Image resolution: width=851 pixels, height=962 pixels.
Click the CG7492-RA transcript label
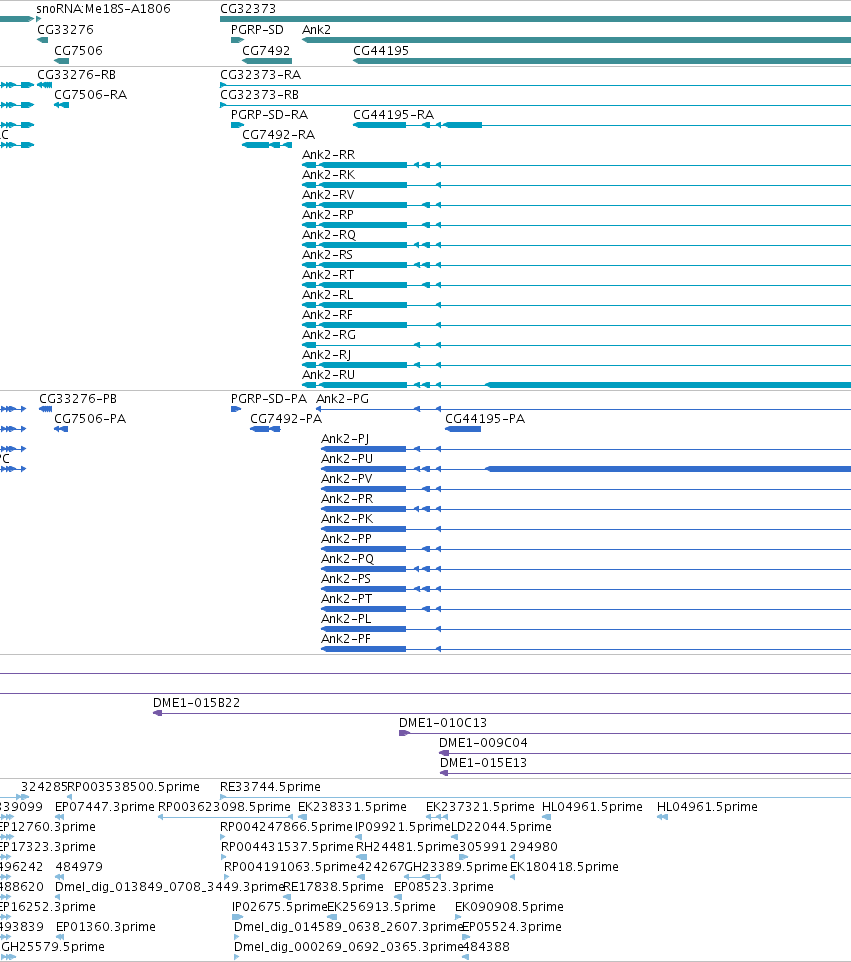(x=279, y=135)
